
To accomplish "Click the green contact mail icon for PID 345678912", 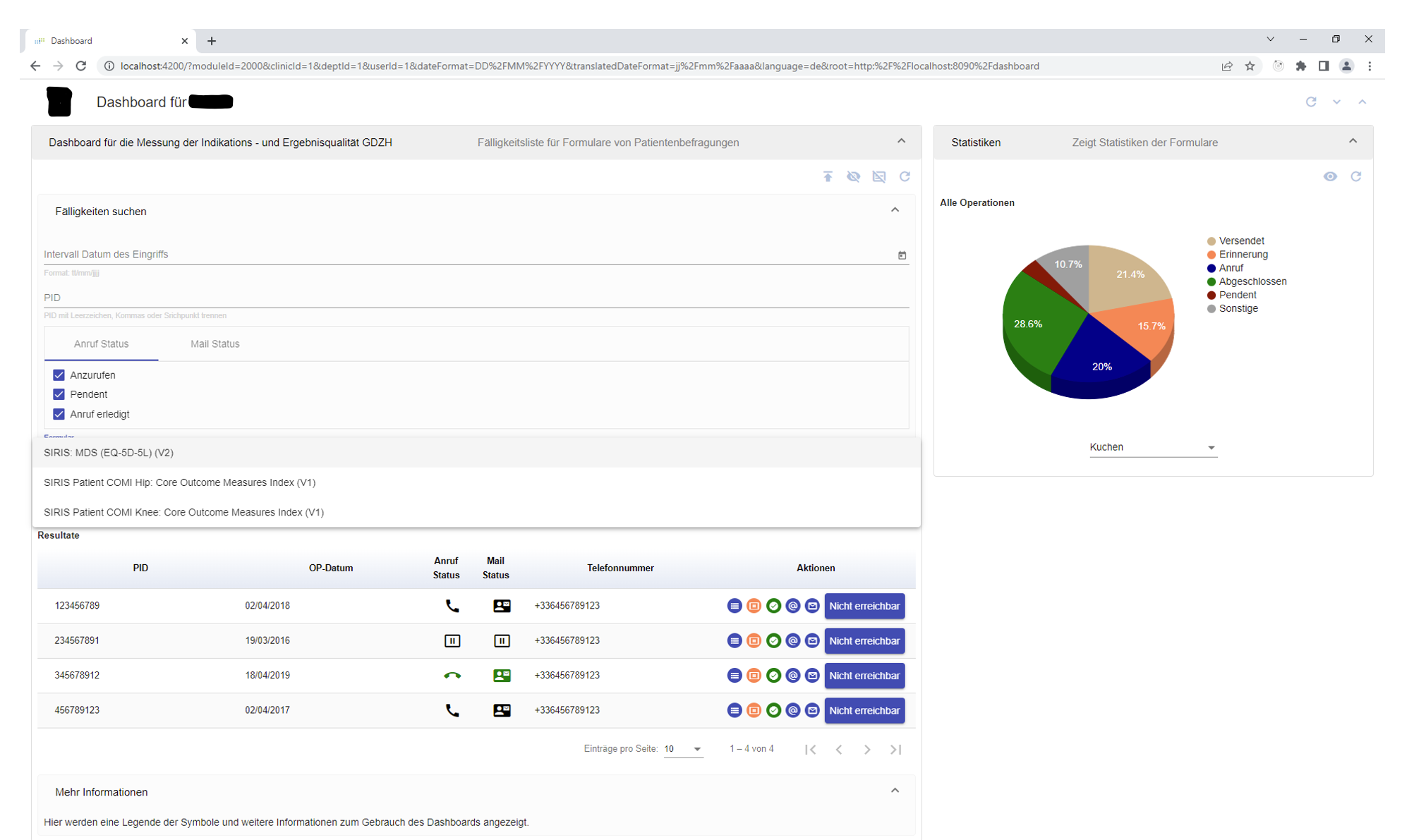I will pos(502,676).
